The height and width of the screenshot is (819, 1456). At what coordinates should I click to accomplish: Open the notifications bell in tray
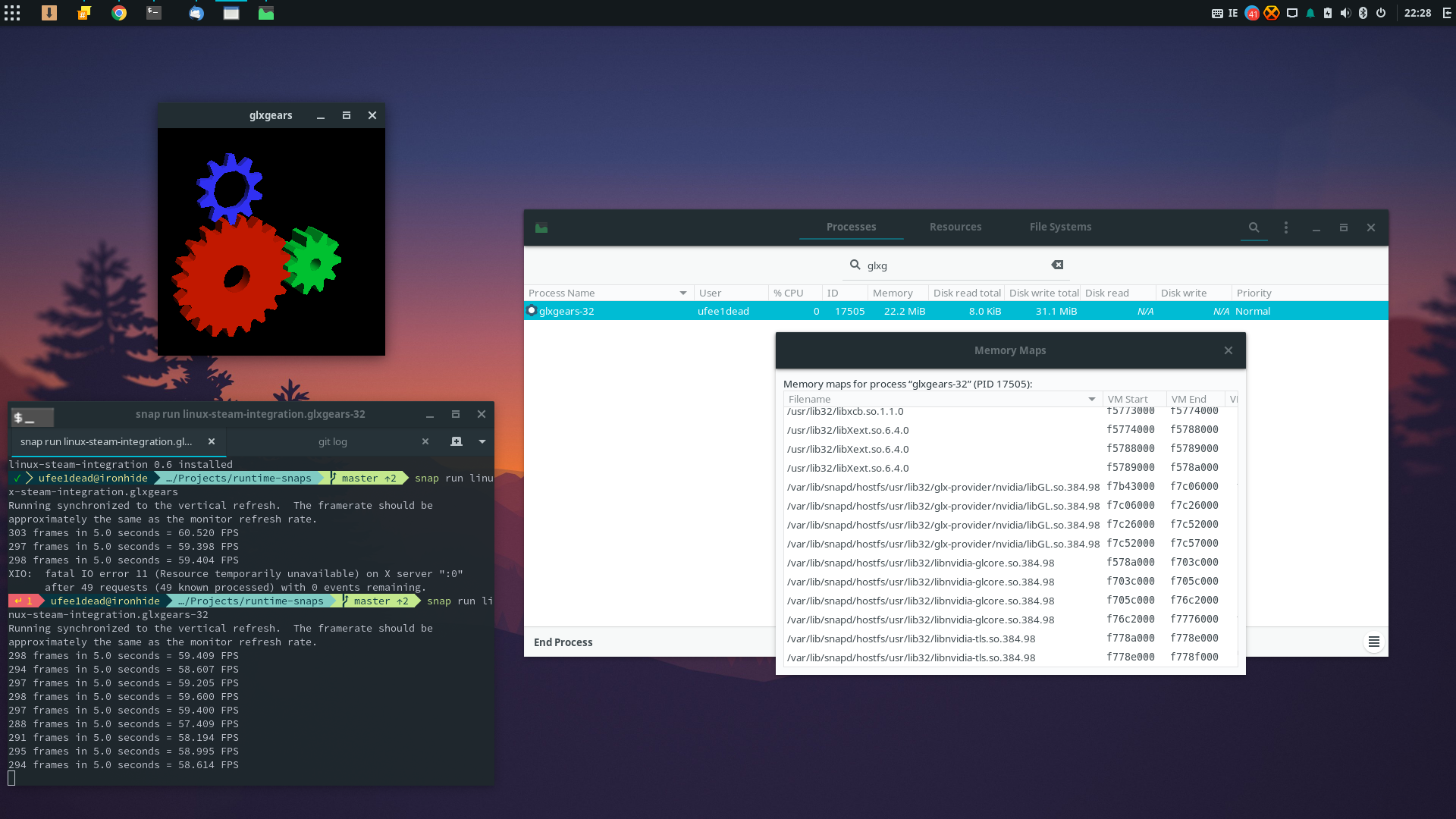pyautogui.click(x=1310, y=13)
